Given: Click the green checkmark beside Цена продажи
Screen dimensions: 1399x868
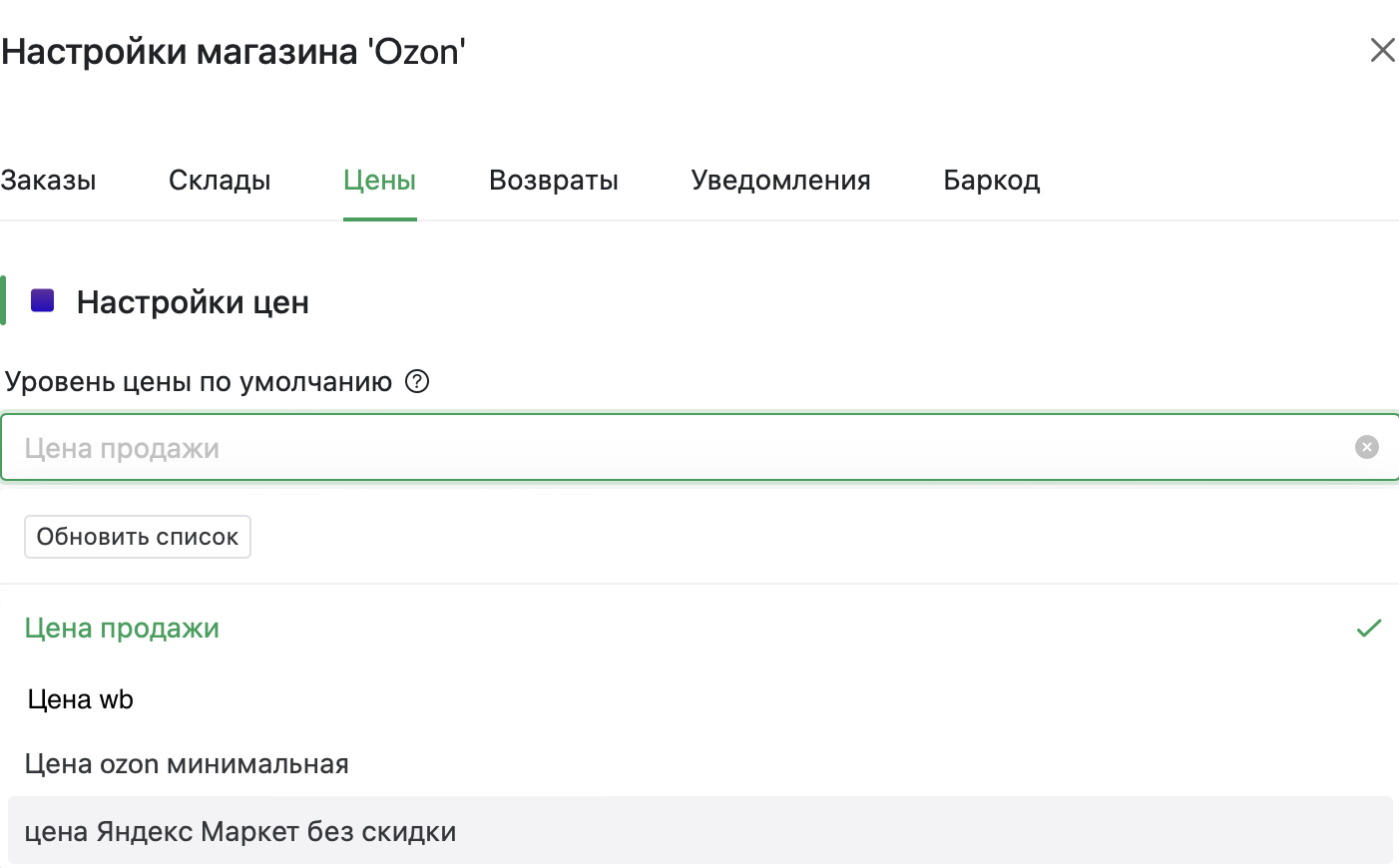Looking at the screenshot, I should point(1368,629).
